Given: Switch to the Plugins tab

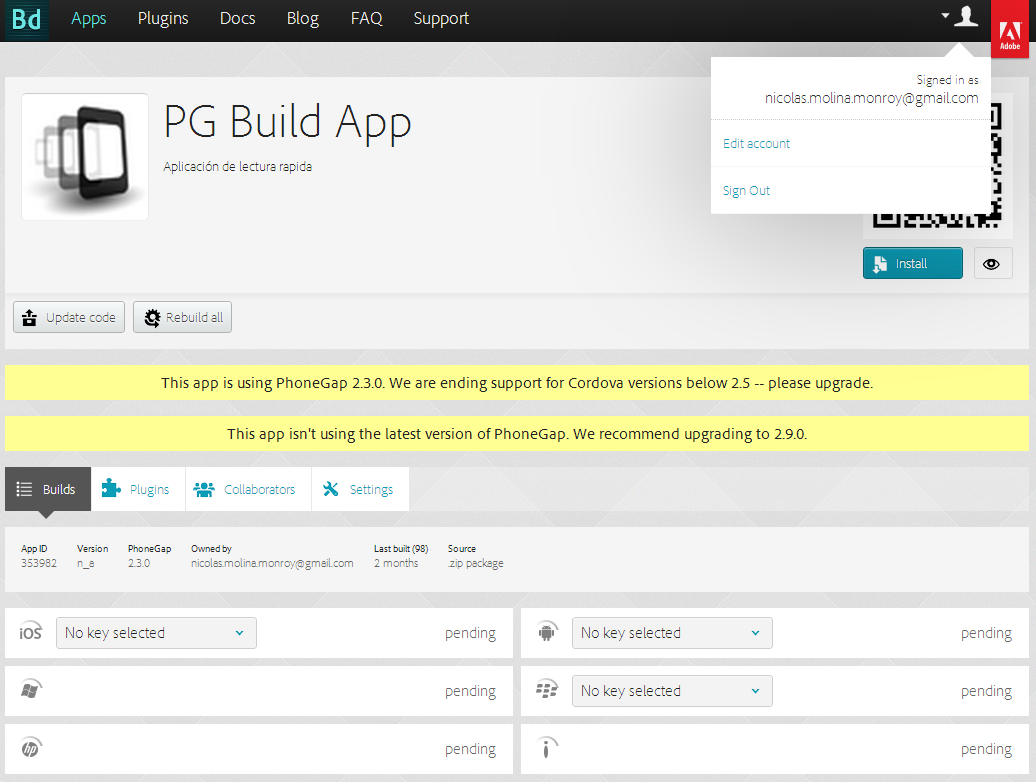Looking at the screenshot, I should (137, 489).
